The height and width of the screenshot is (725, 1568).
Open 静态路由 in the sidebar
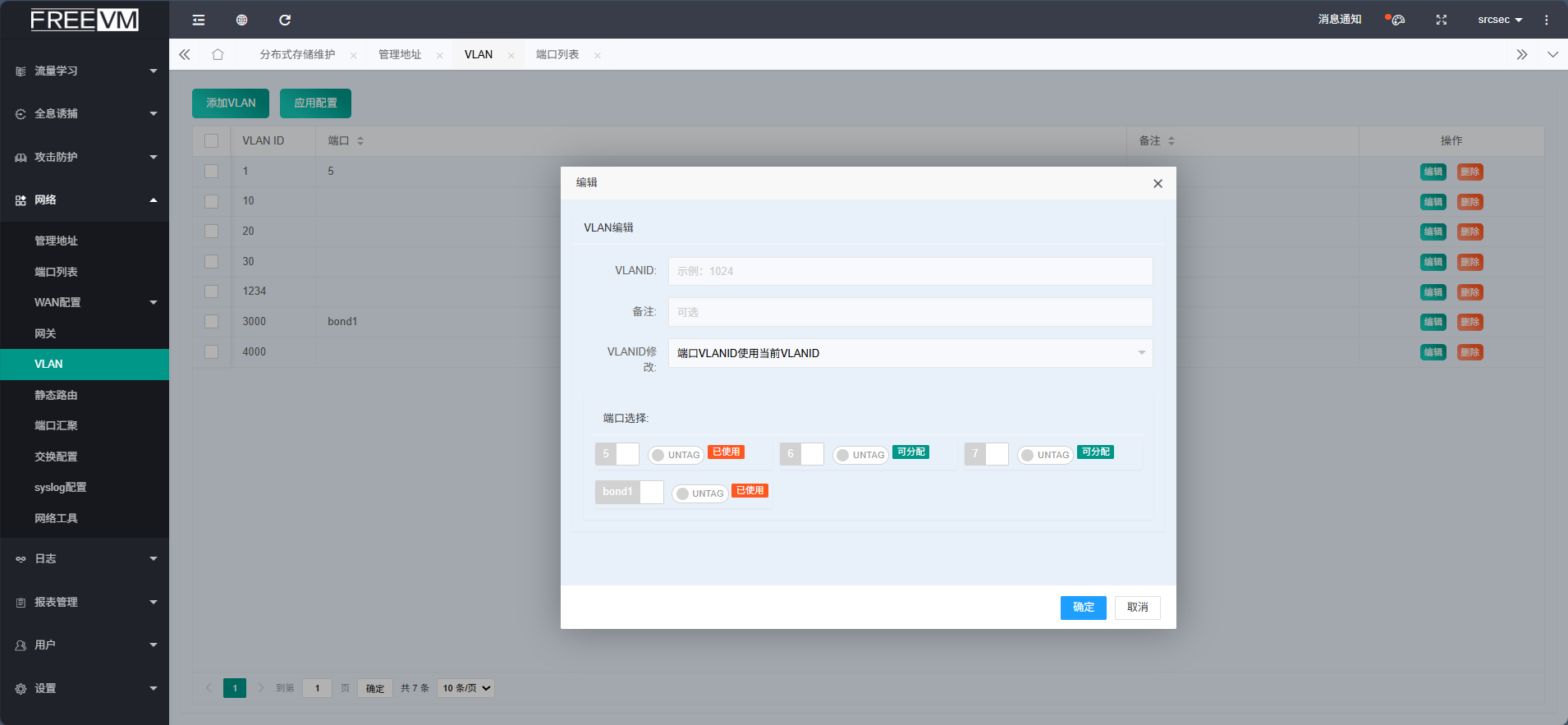(56, 395)
